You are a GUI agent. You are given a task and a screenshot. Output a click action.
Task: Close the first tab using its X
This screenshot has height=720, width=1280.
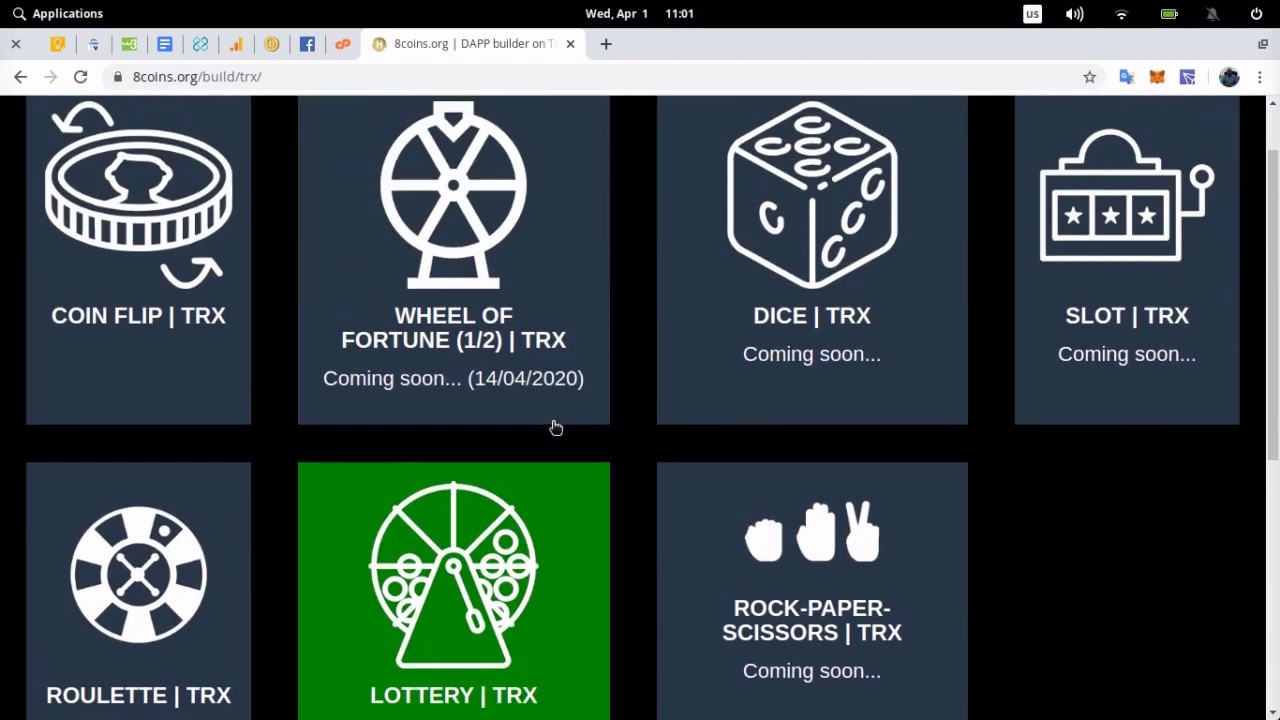[16, 44]
